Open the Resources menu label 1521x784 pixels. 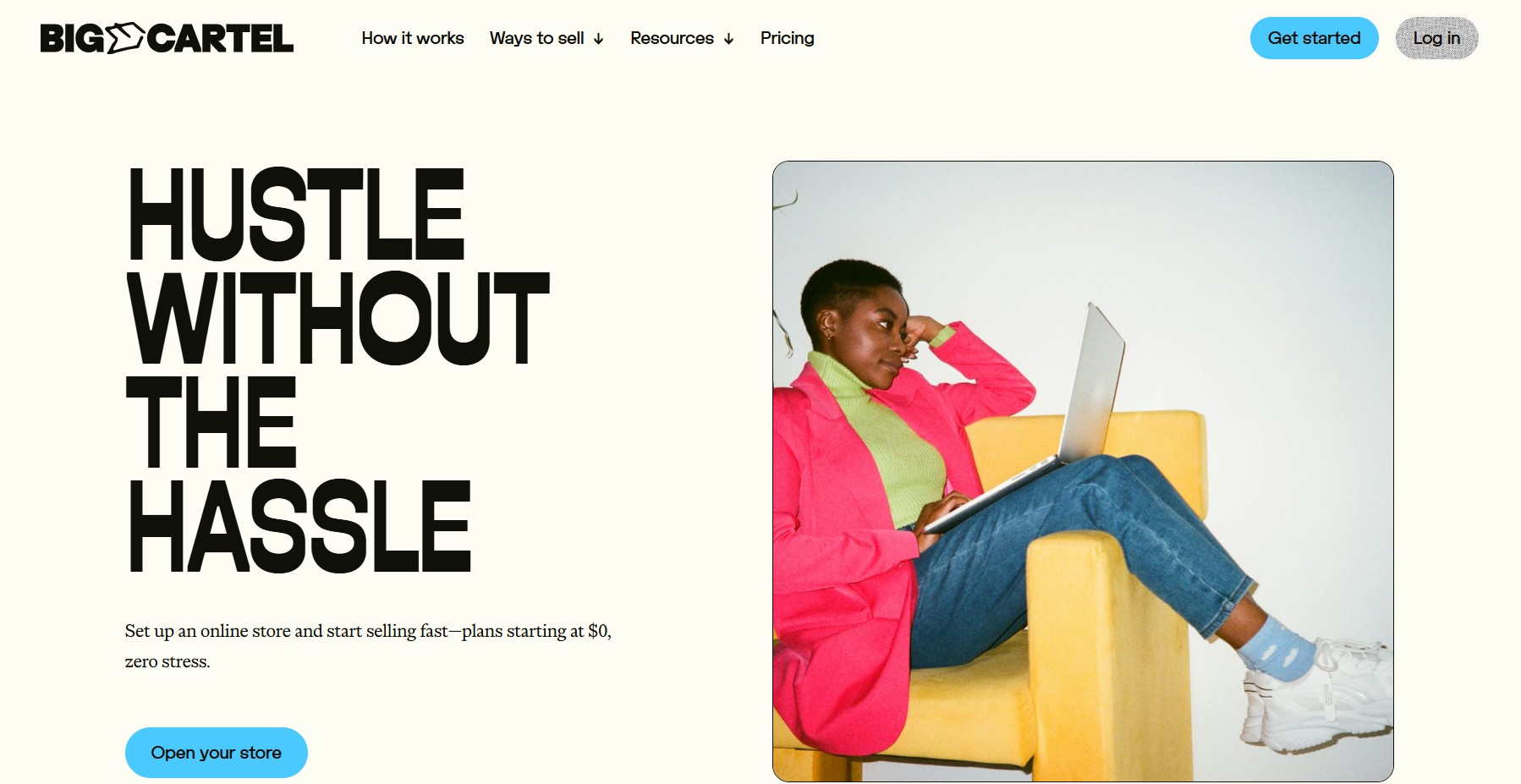click(672, 38)
